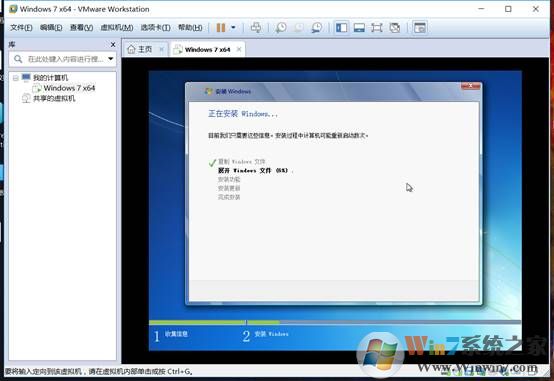Open the power options dropdown arrow
Viewport: 554px width, 381px height.
(x=233, y=28)
